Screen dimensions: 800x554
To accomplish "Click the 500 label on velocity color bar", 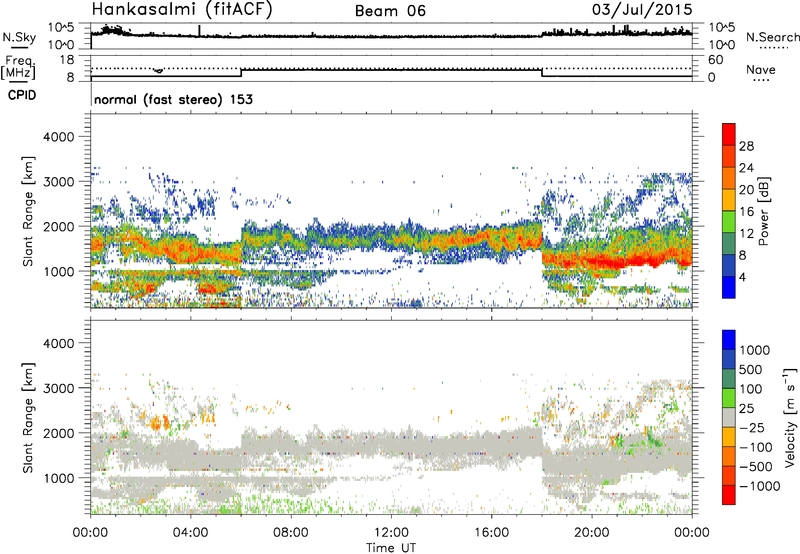I will pyautogui.click(x=751, y=369).
